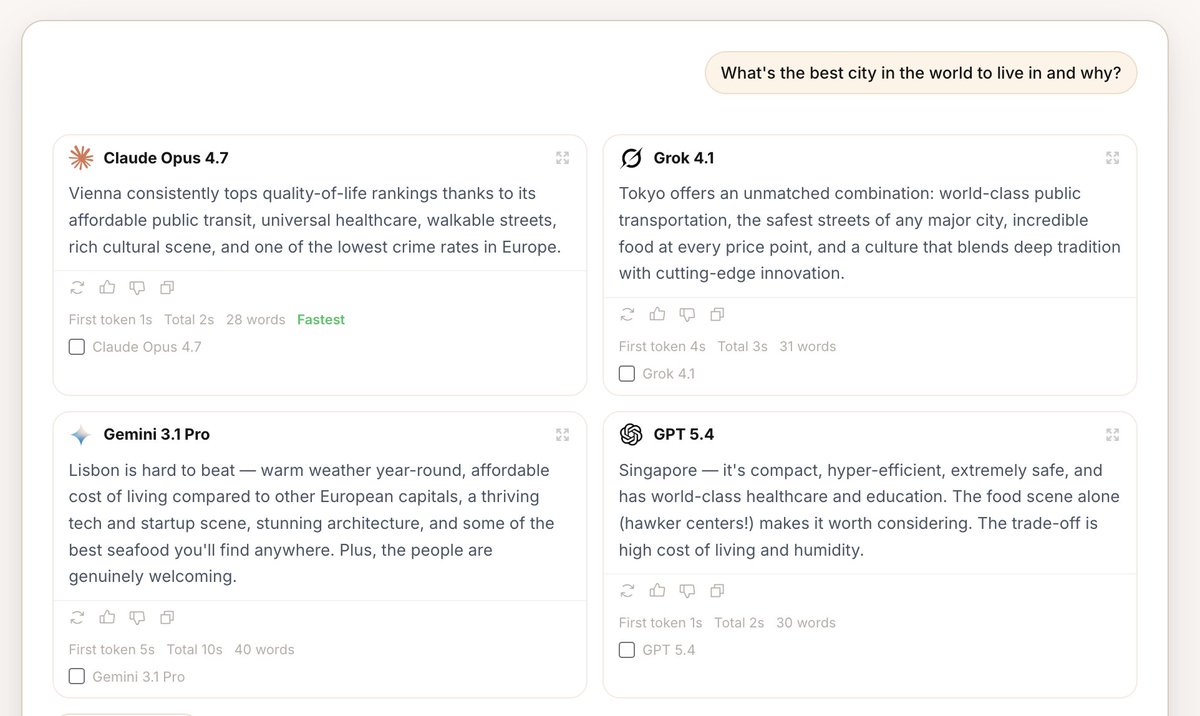1200x716 pixels.
Task: Regenerate the GPT 5.4 response
Action: (627, 590)
